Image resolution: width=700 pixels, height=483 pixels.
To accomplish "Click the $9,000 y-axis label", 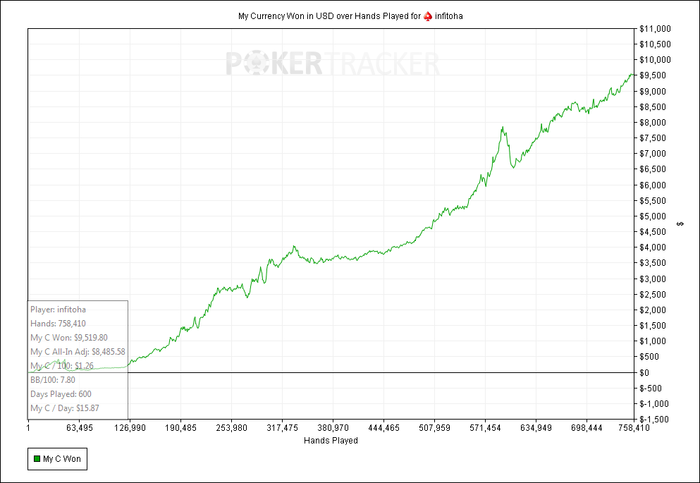I will 653,92.
